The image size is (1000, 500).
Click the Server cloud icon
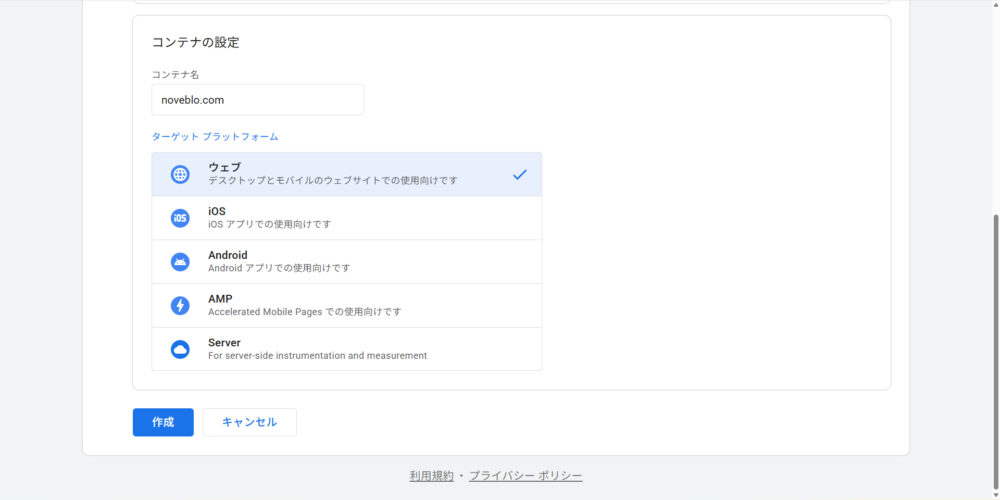point(180,349)
